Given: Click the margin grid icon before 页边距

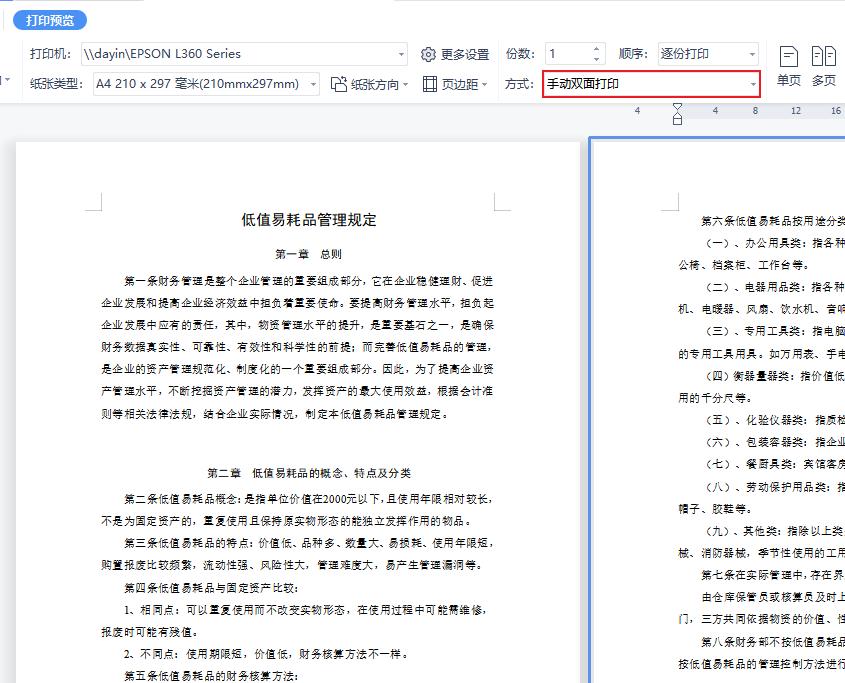Looking at the screenshot, I should click(428, 82).
